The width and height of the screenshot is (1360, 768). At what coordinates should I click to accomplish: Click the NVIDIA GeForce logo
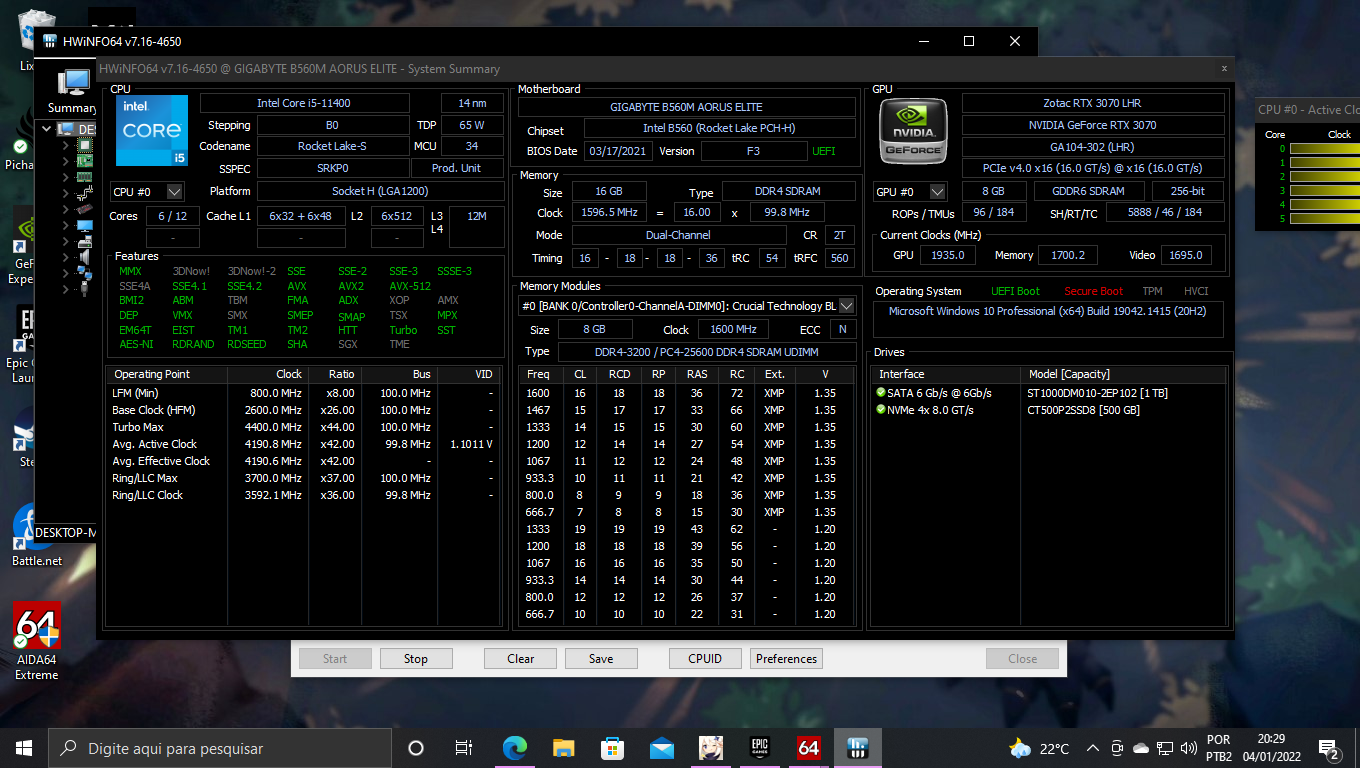pos(913,130)
